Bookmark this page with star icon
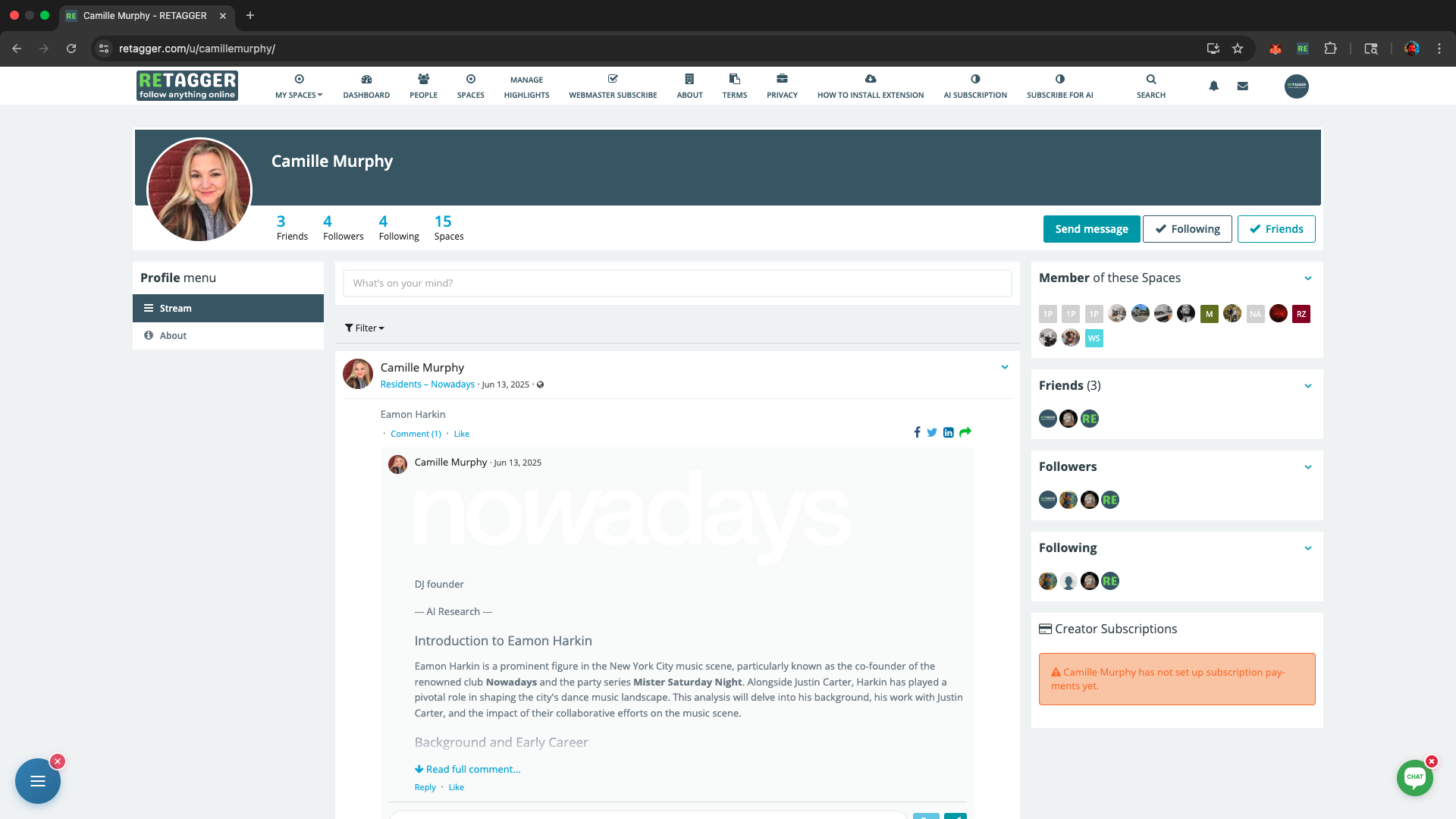This screenshot has width=1456, height=819. coord(1238,49)
